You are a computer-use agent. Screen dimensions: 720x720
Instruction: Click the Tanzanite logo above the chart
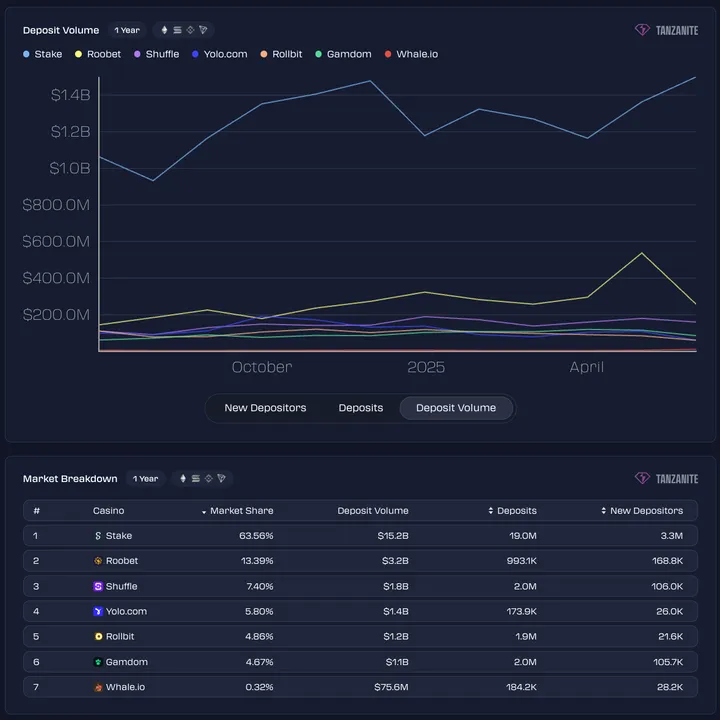[666, 30]
